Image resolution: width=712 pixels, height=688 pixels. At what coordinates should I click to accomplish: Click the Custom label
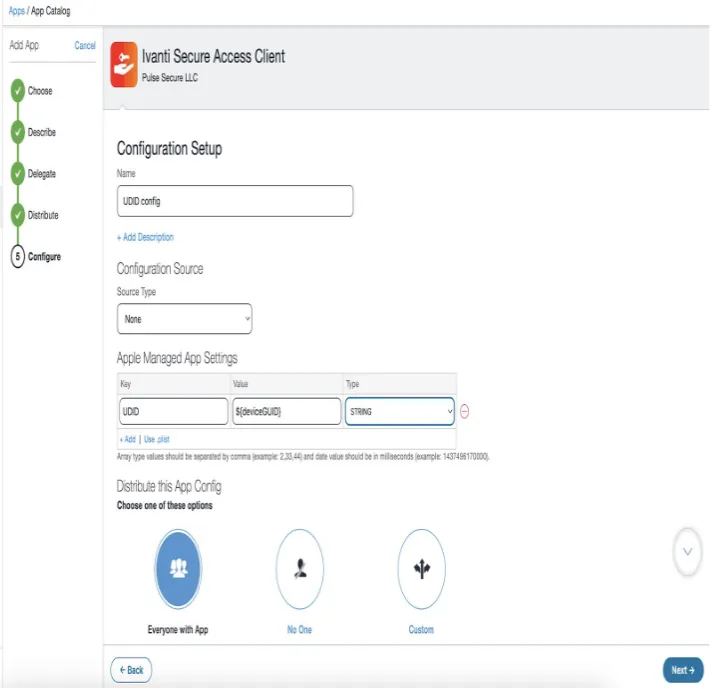pyautogui.click(x=421, y=629)
